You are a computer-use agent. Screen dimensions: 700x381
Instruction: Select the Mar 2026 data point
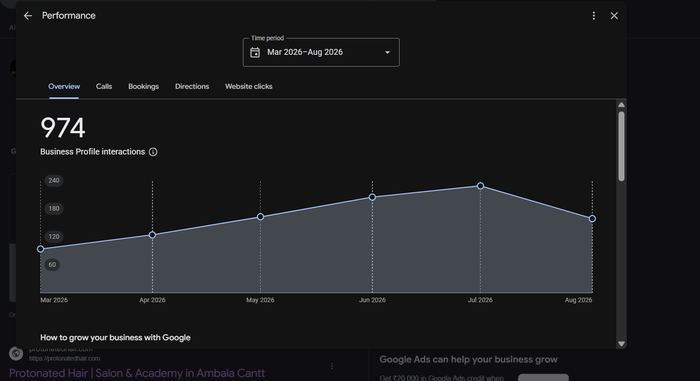[x=41, y=249]
